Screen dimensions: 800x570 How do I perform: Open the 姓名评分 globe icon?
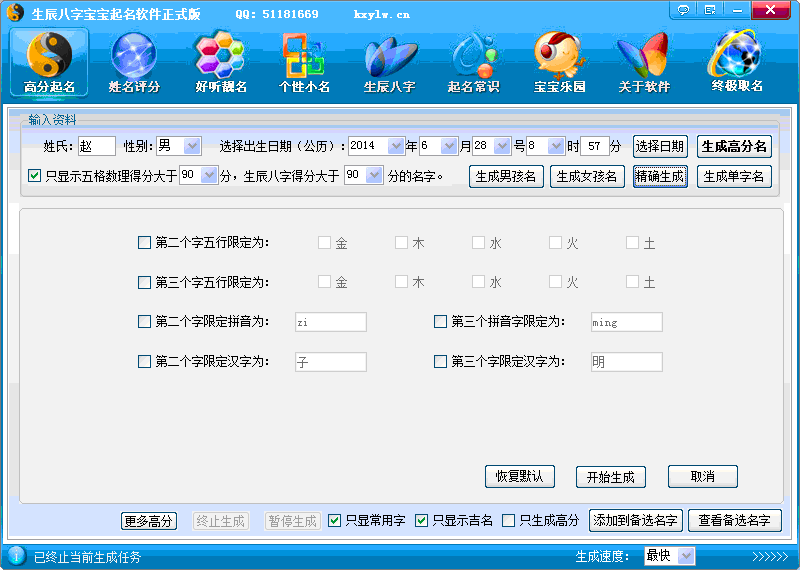(134, 63)
